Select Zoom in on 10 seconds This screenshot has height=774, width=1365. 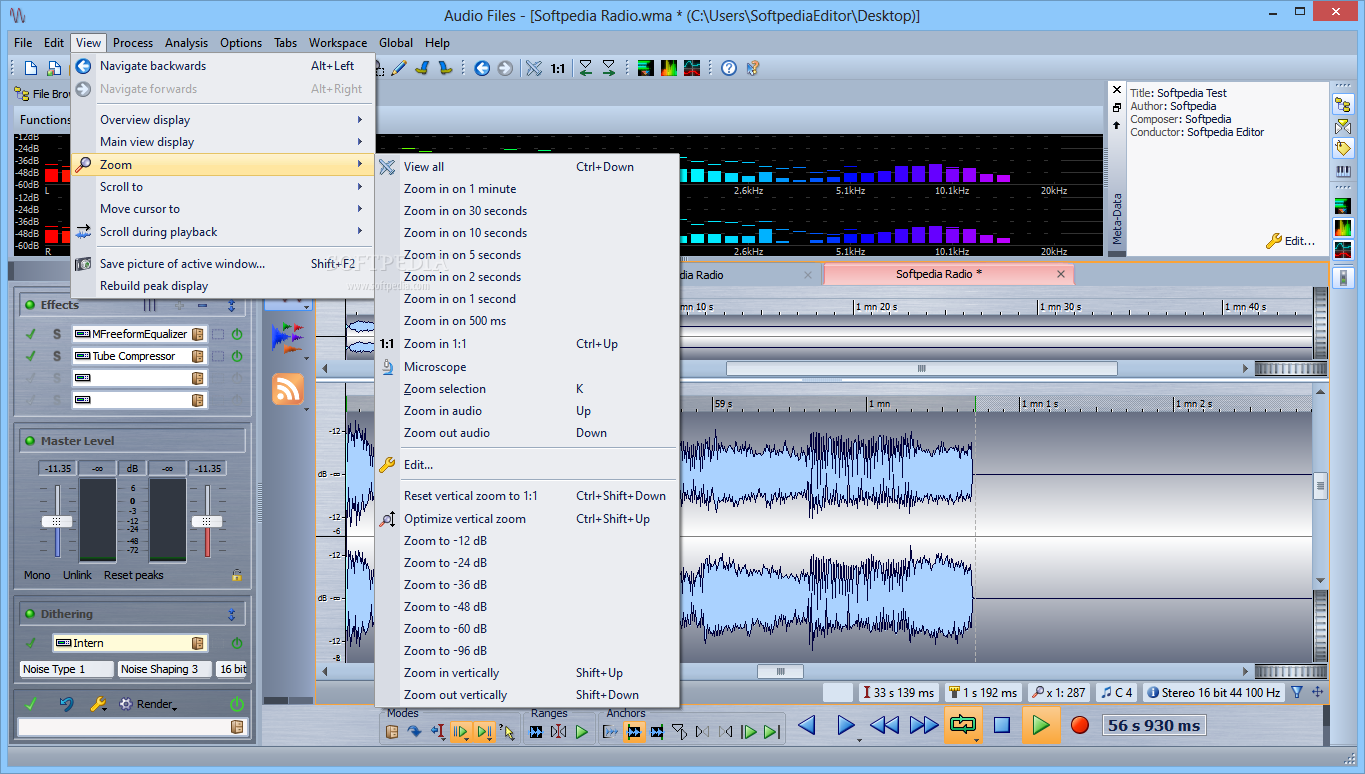(x=527, y=233)
